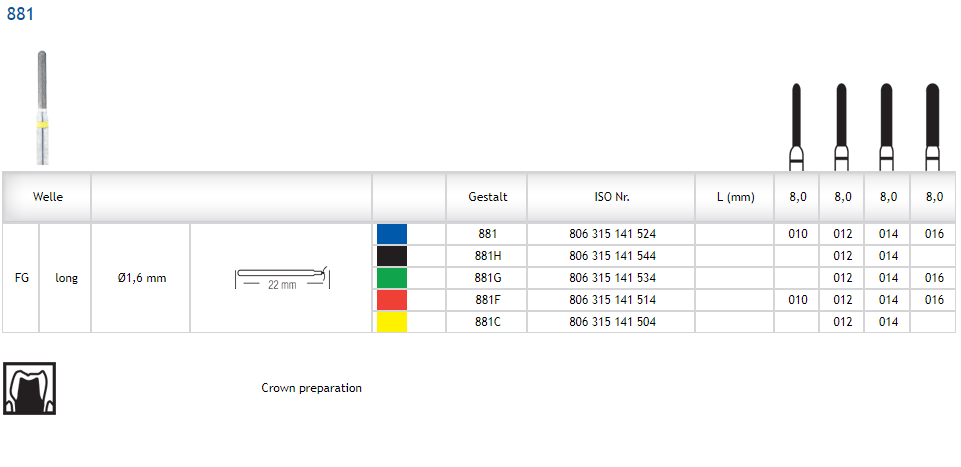
Task: Click ISO number 806 315 141 544
Action: [612, 256]
